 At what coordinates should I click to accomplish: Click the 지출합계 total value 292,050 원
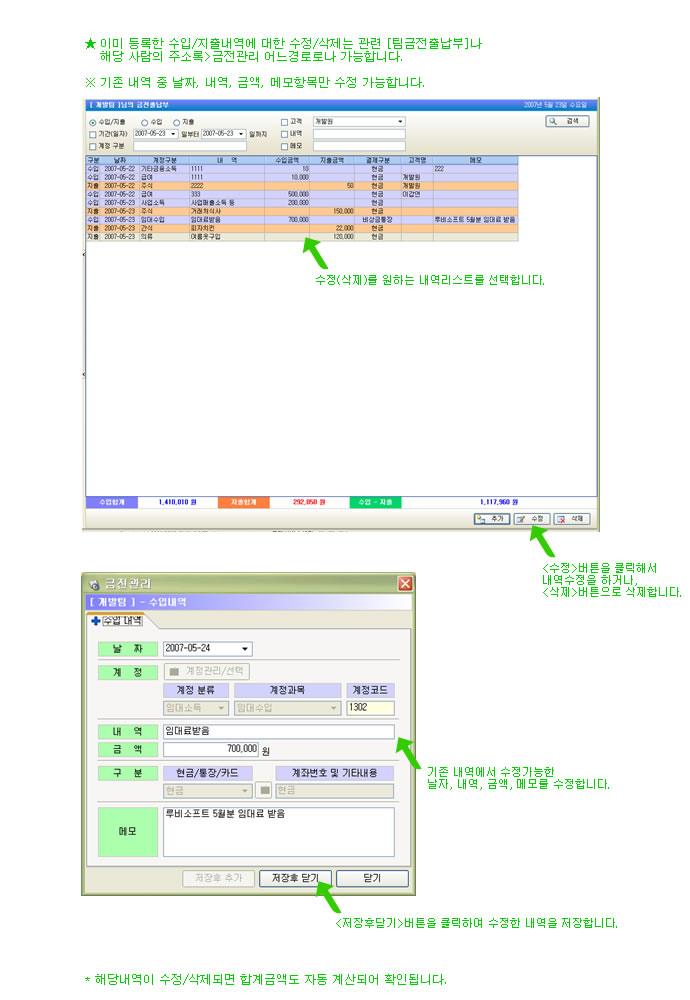click(x=309, y=503)
